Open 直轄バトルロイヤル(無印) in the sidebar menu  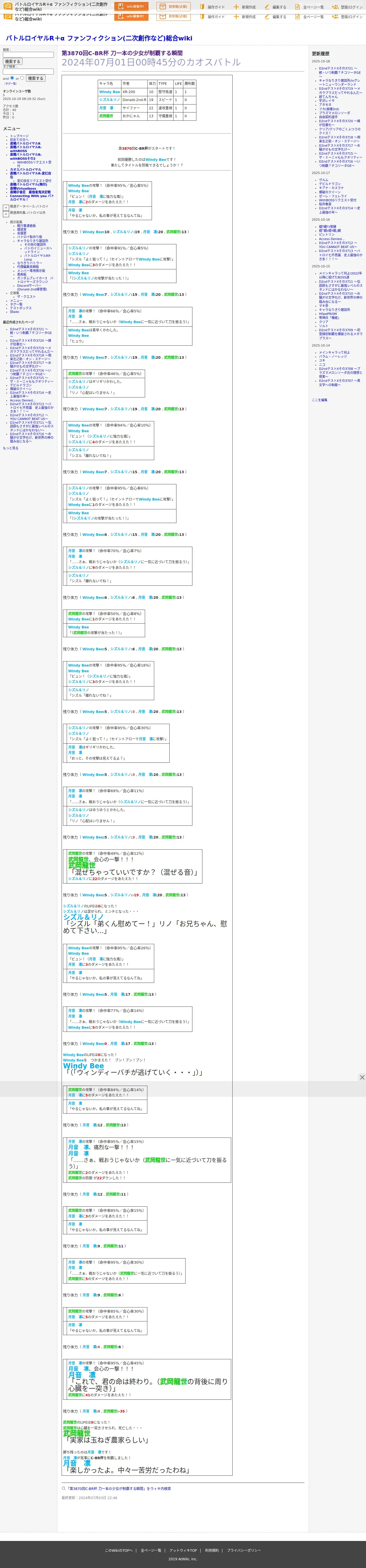28,185
